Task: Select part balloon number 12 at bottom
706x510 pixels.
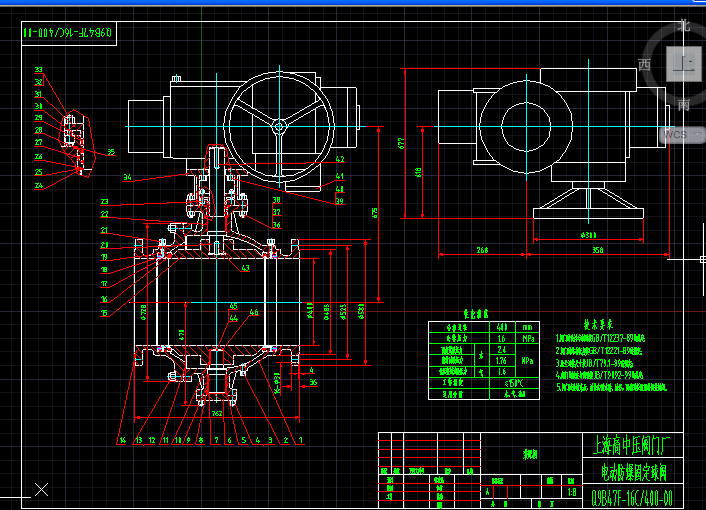Action: [152, 440]
